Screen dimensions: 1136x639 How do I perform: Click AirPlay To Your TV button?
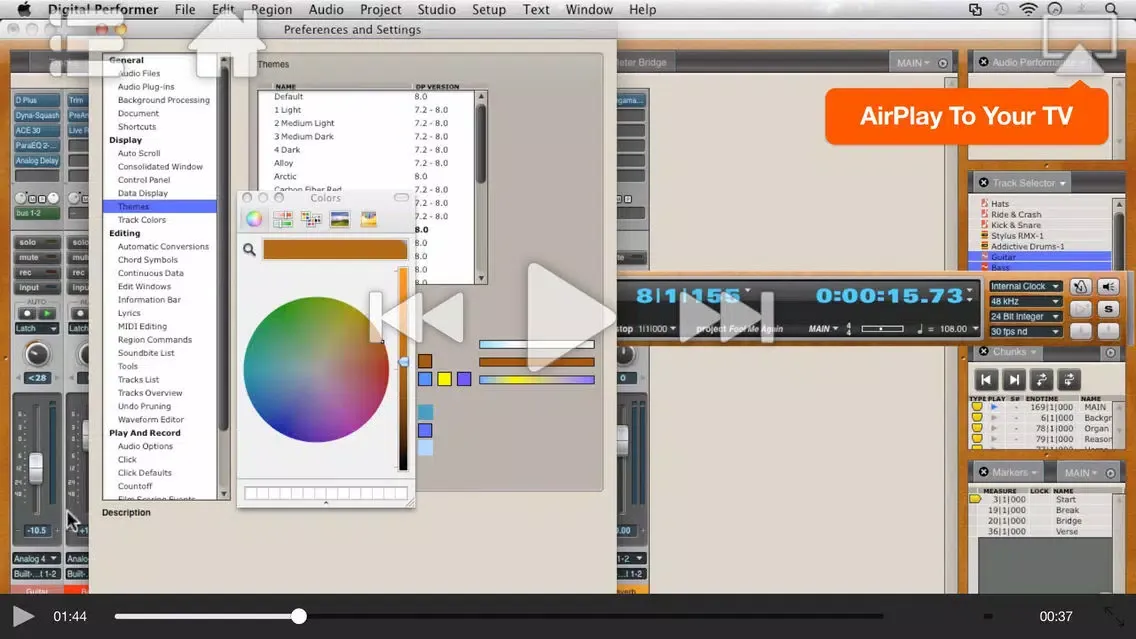(x=966, y=116)
